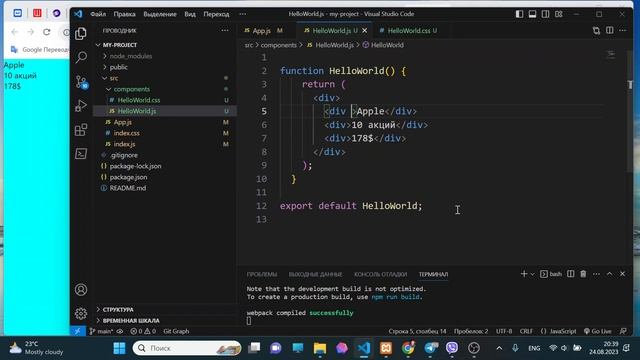Split the terminal panel
The image size is (640, 360).
pyautogui.click(x=571, y=274)
